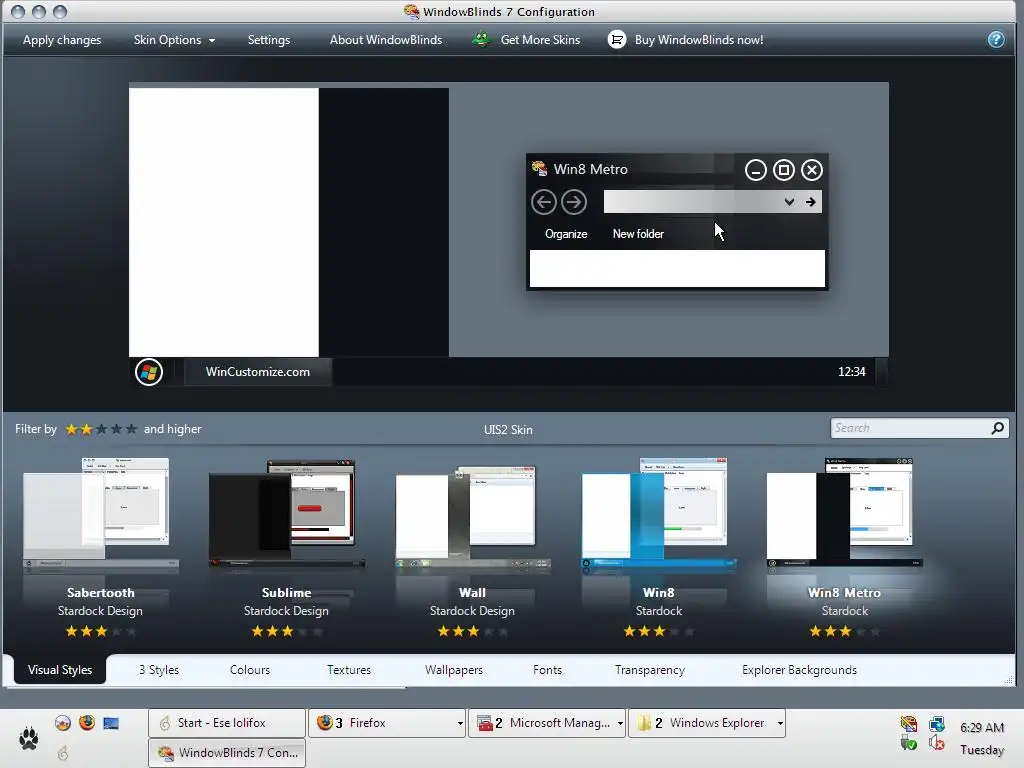Screen dimensions: 1024x768
Task: Open Firefox from the quick launch icons
Action: tap(87, 722)
